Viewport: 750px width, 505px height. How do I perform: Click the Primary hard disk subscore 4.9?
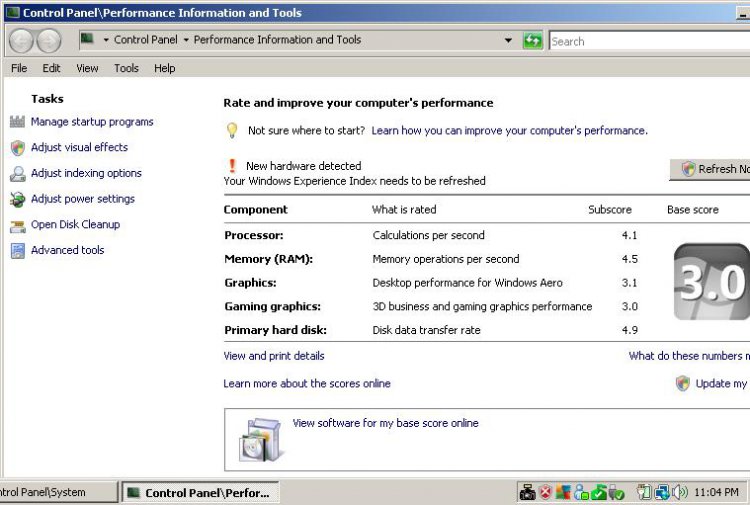[629, 330]
